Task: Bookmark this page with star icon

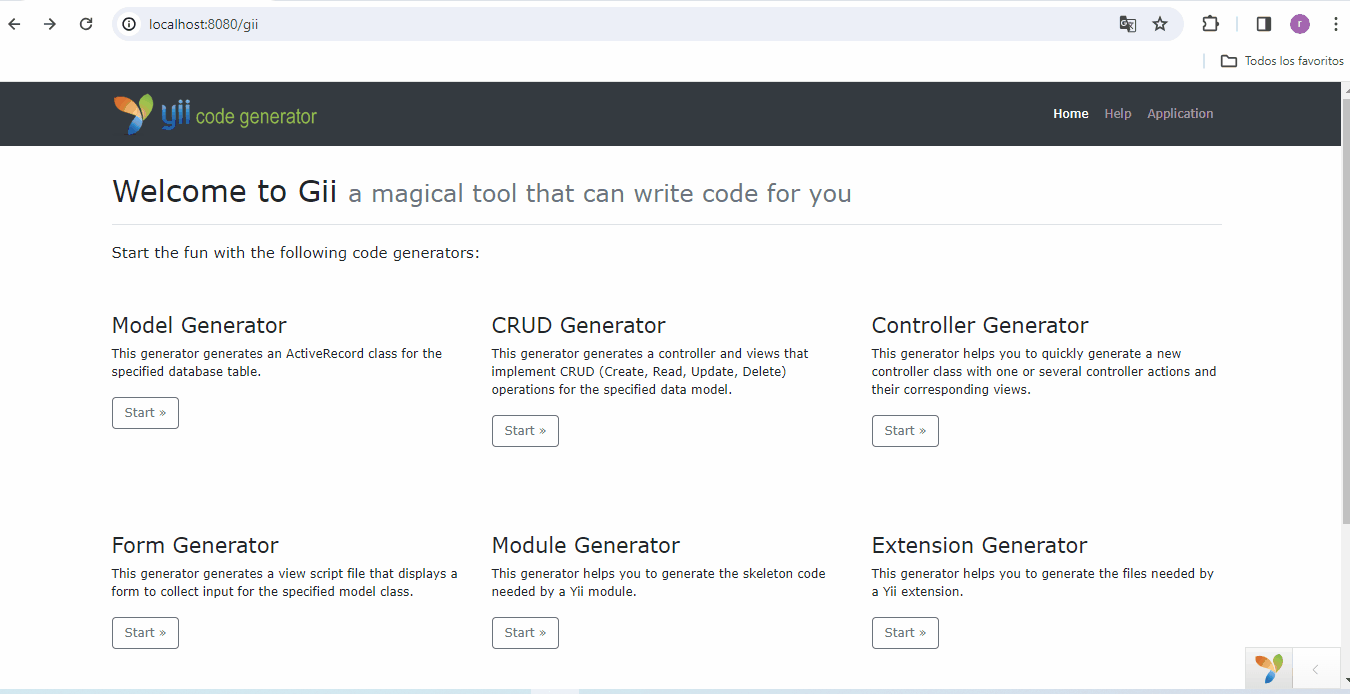Action: [1160, 24]
